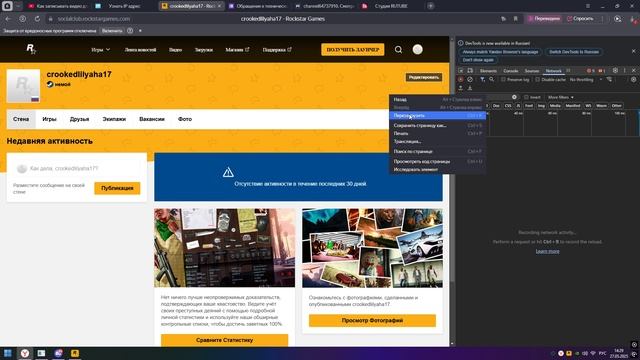Open the user avatar menu in header
Screen dimensions: 640x360
coord(417,49)
